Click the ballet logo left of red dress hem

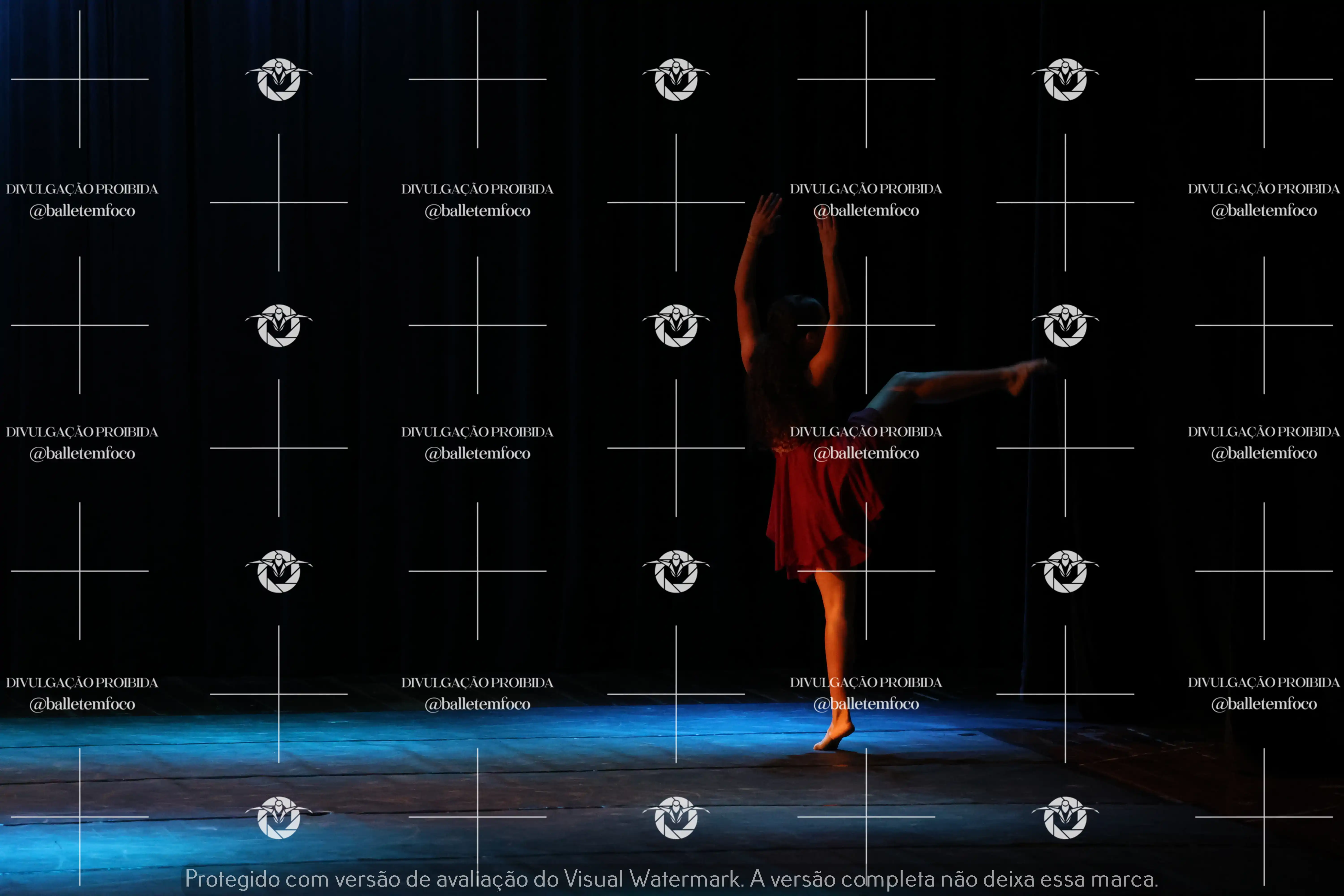click(676, 571)
